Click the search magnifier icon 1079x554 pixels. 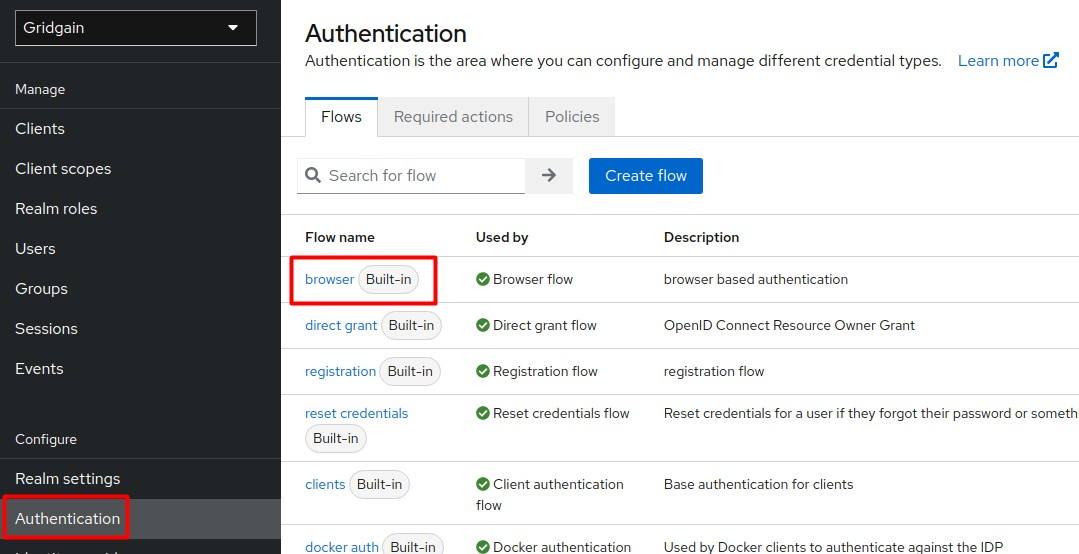tap(312, 175)
